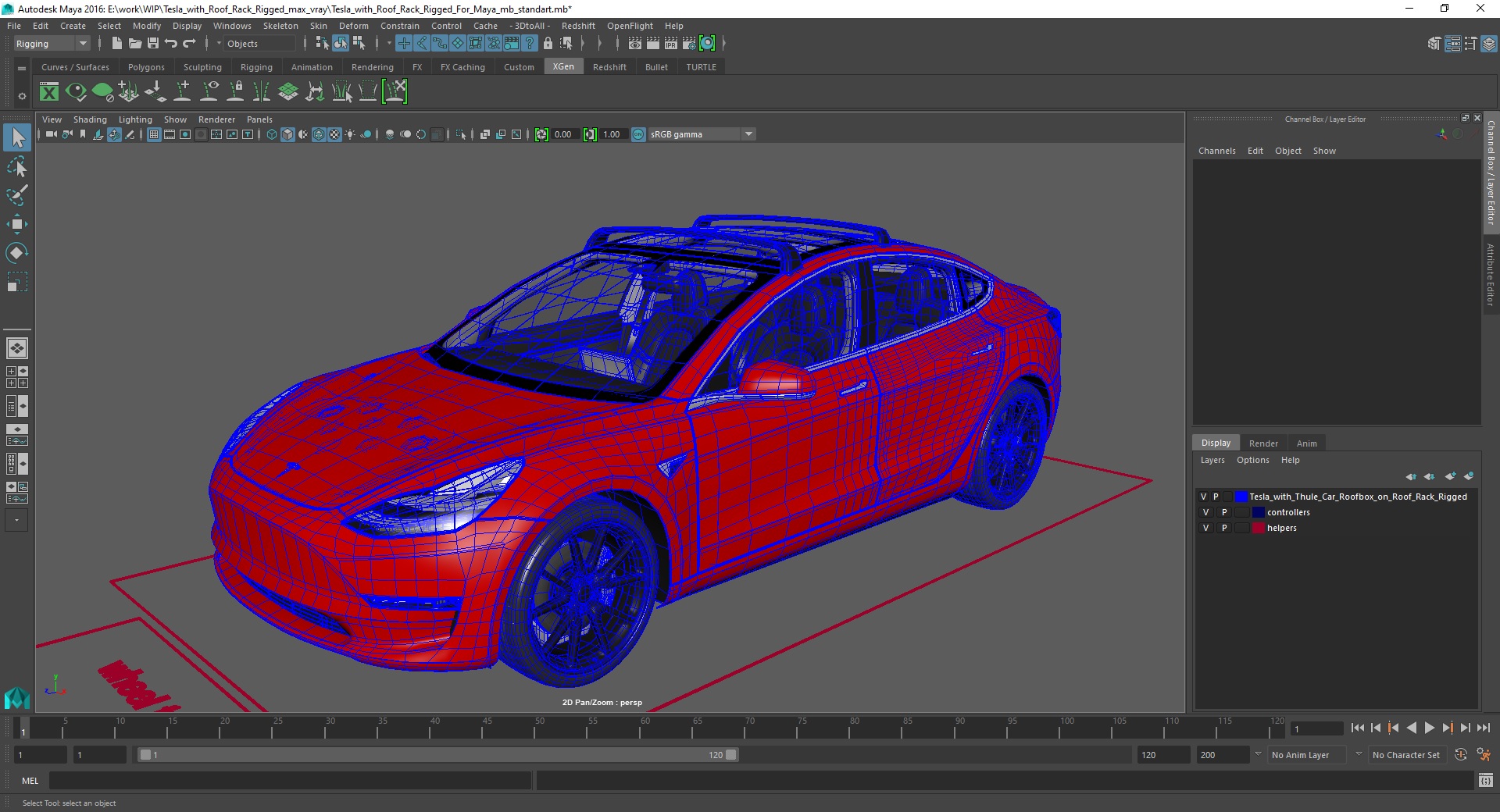Select the arrow Select tool
This screenshot has height=812, width=1500.
(17, 138)
